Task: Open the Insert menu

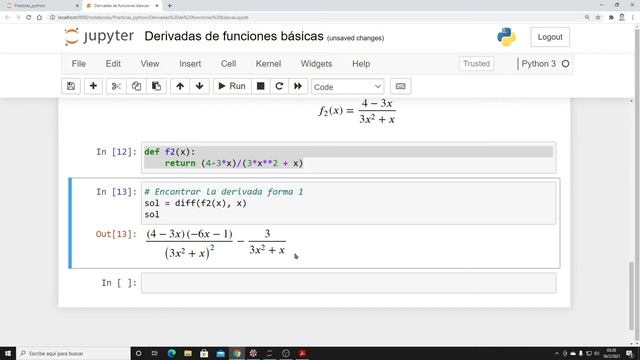Action: (190, 64)
